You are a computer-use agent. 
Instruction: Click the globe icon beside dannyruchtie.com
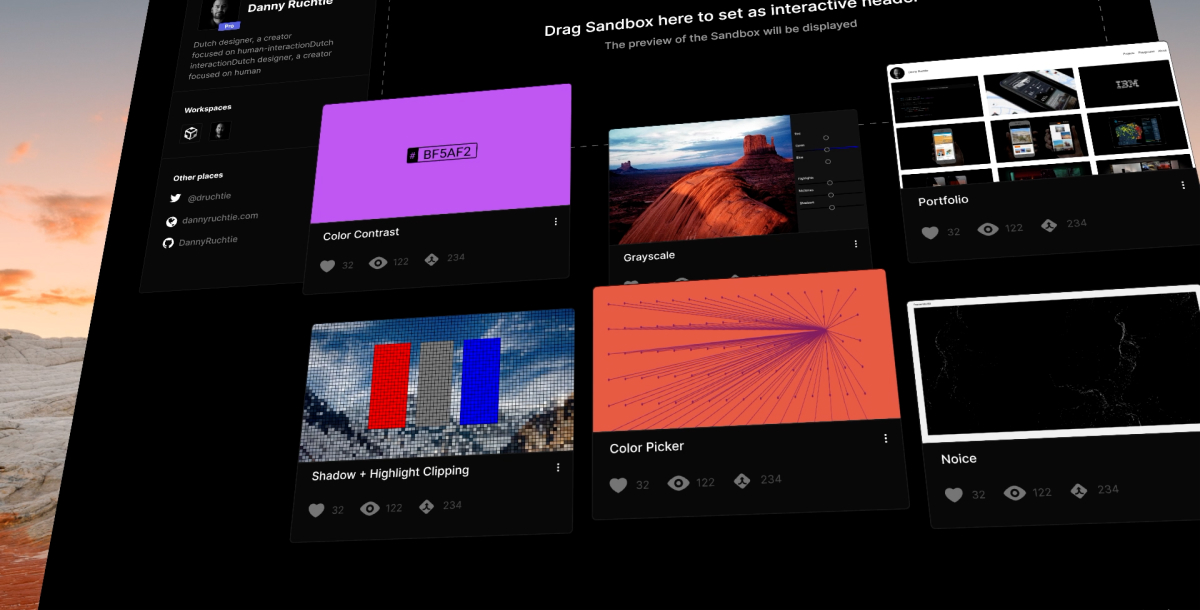point(172,219)
